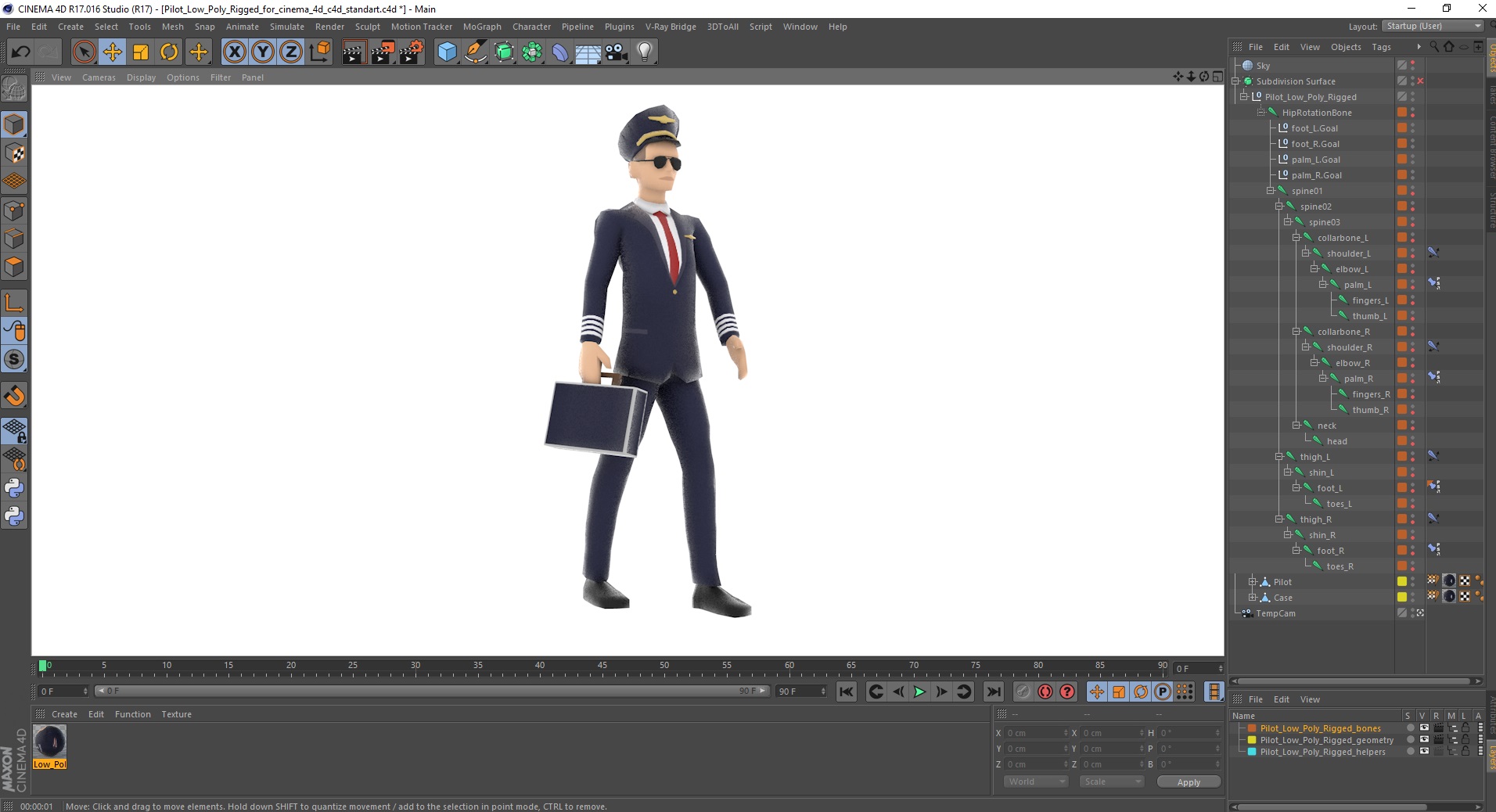The height and width of the screenshot is (812, 1496).
Task: Expand the Case object
Action: [x=1253, y=598]
